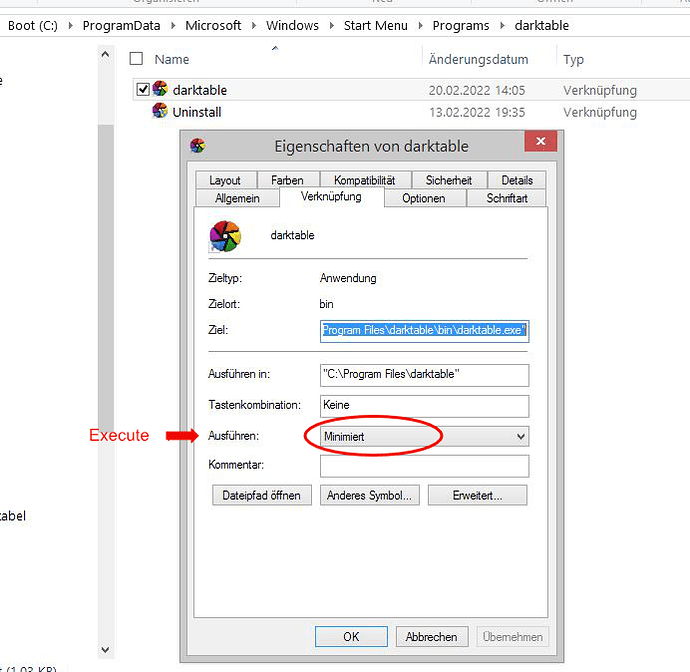Click the Anderes Symbol... button
Image resolution: width=690 pixels, height=672 pixels.
(370, 496)
